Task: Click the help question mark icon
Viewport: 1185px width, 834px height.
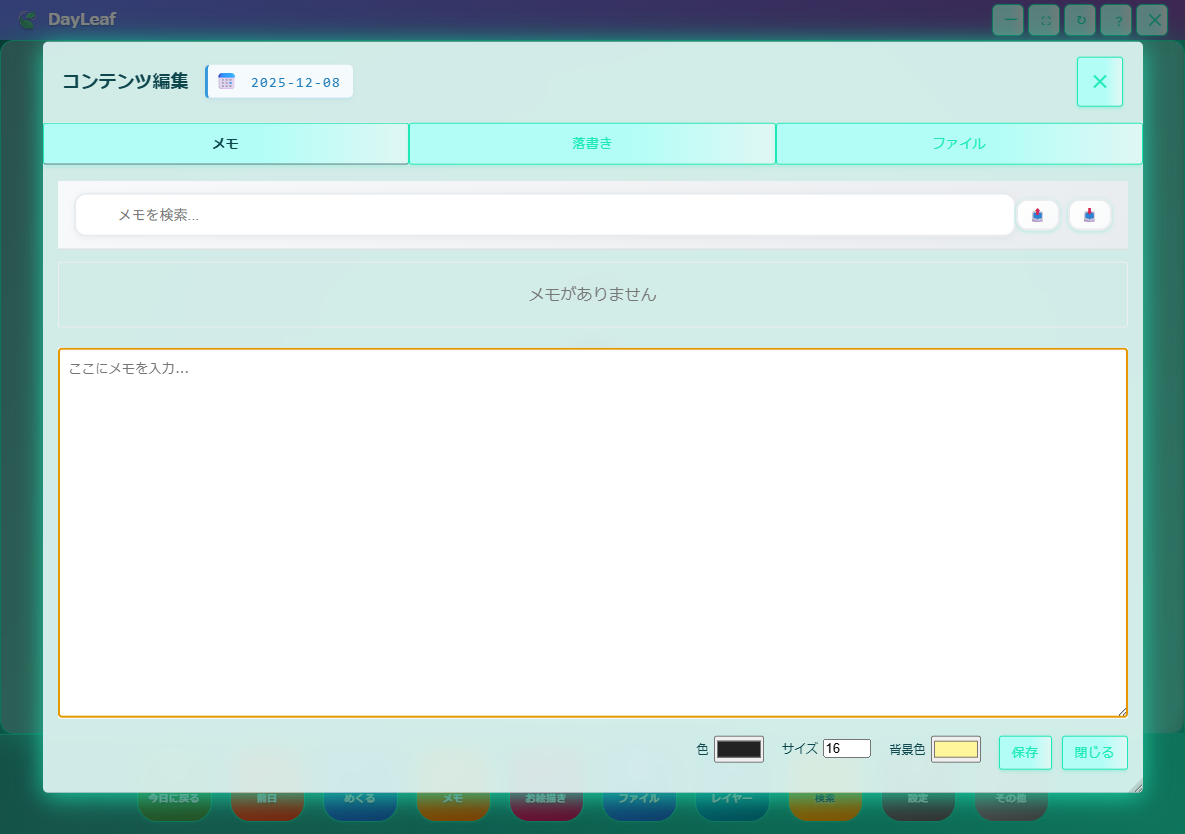Action: 1115,19
